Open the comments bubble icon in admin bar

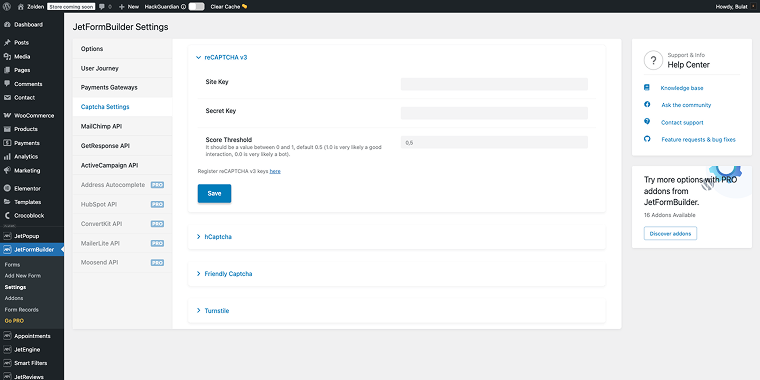point(102,7)
